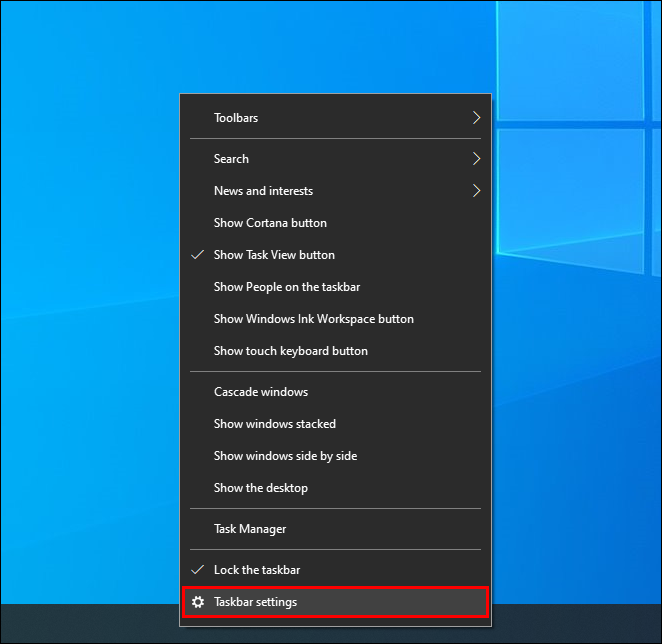Click the gear icon beside Taskbar settings
This screenshot has height=644, width=662.
(x=198, y=602)
